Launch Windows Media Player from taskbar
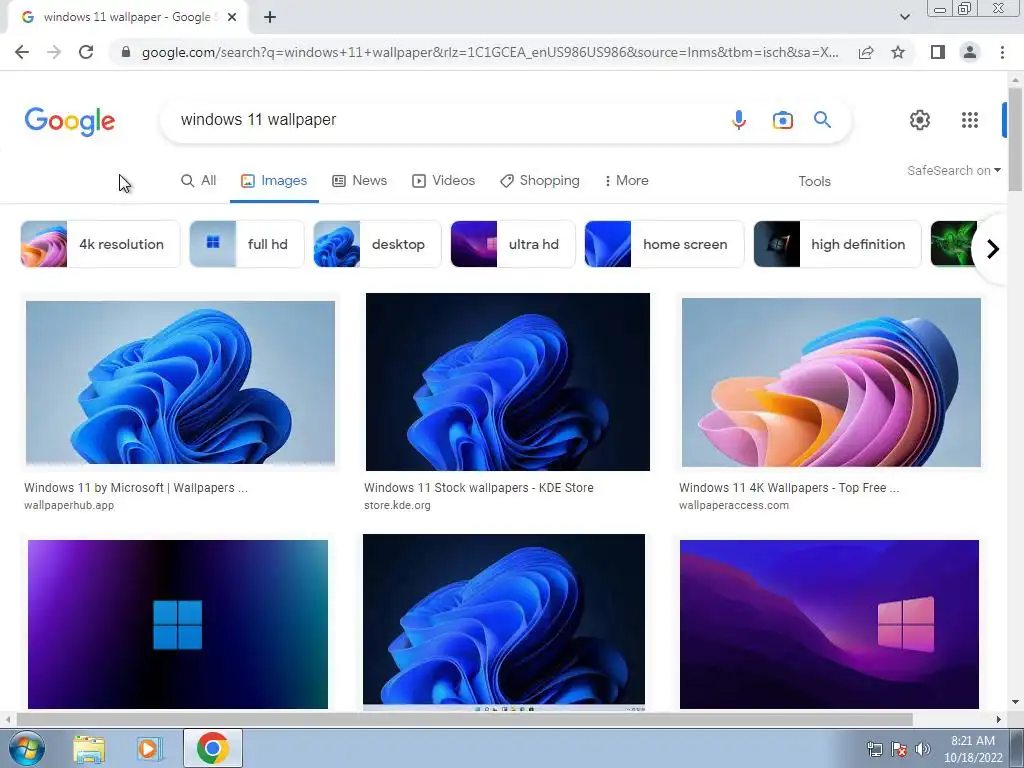This screenshot has height=768, width=1024. 148,749
